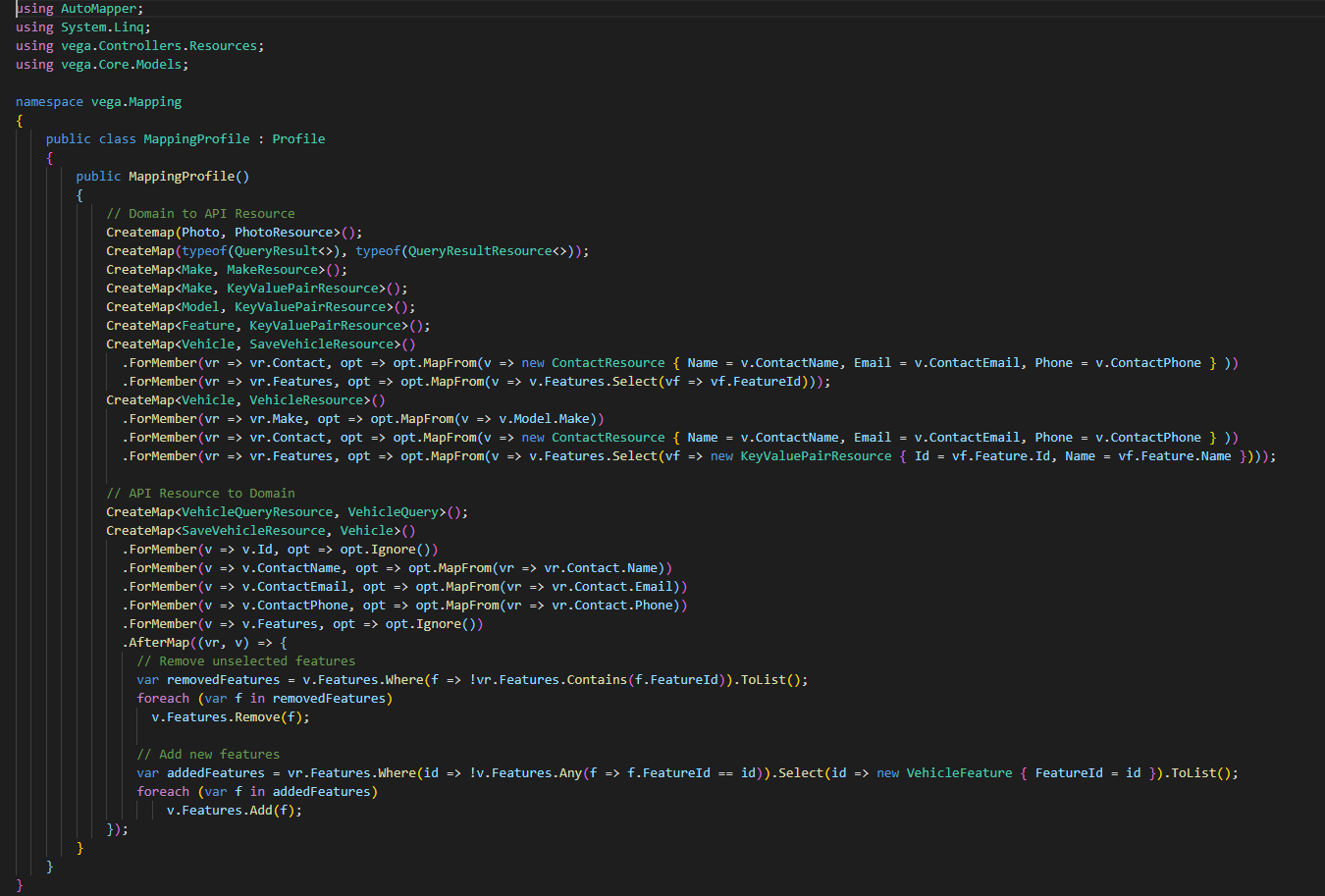Click the '// Domain to API Resource' comment
This screenshot has width=1325, height=896.
(x=200, y=214)
